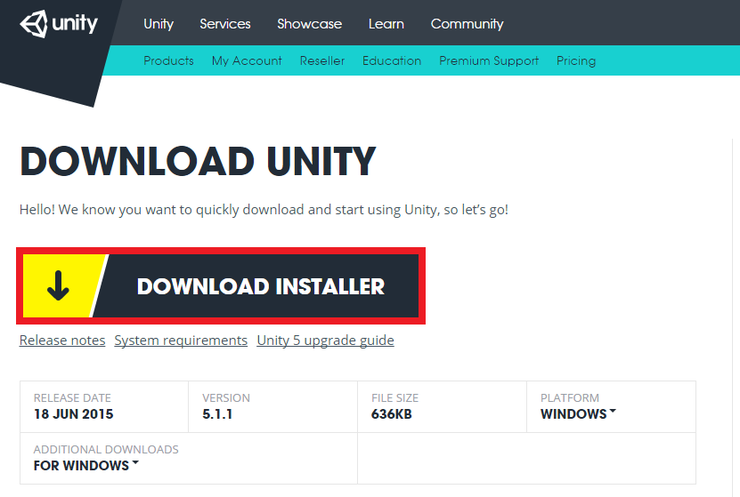Open My Account page

[x=246, y=60]
